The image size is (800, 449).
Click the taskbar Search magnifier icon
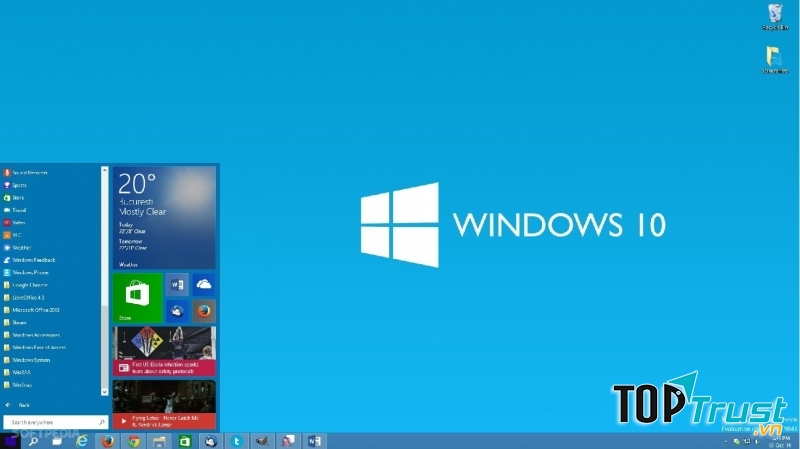pyautogui.click(x=33, y=441)
